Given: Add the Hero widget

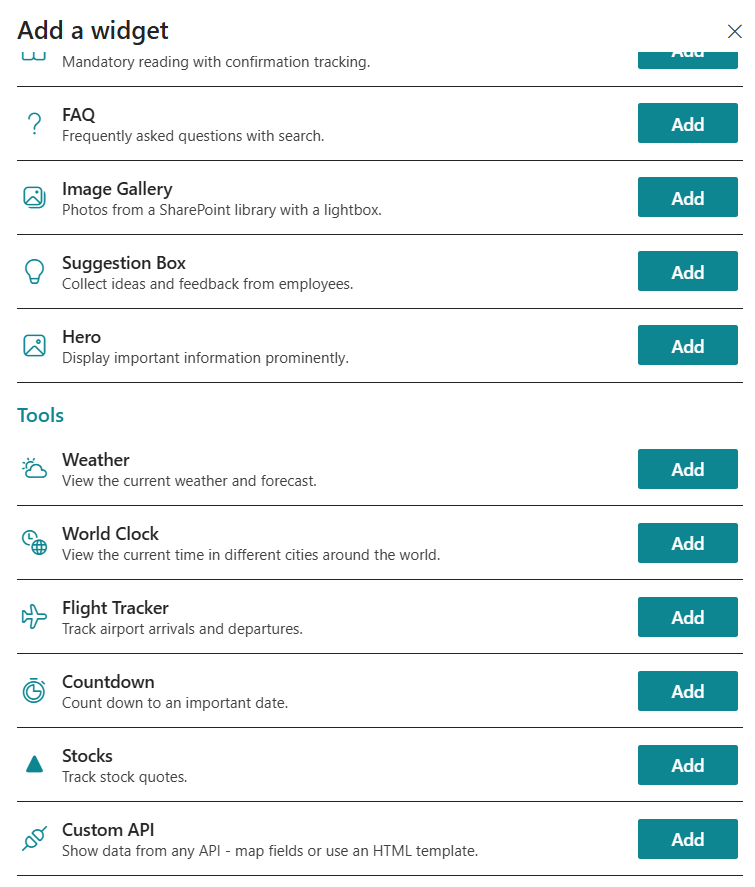Looking at the screenshot, I should point(688,346).
